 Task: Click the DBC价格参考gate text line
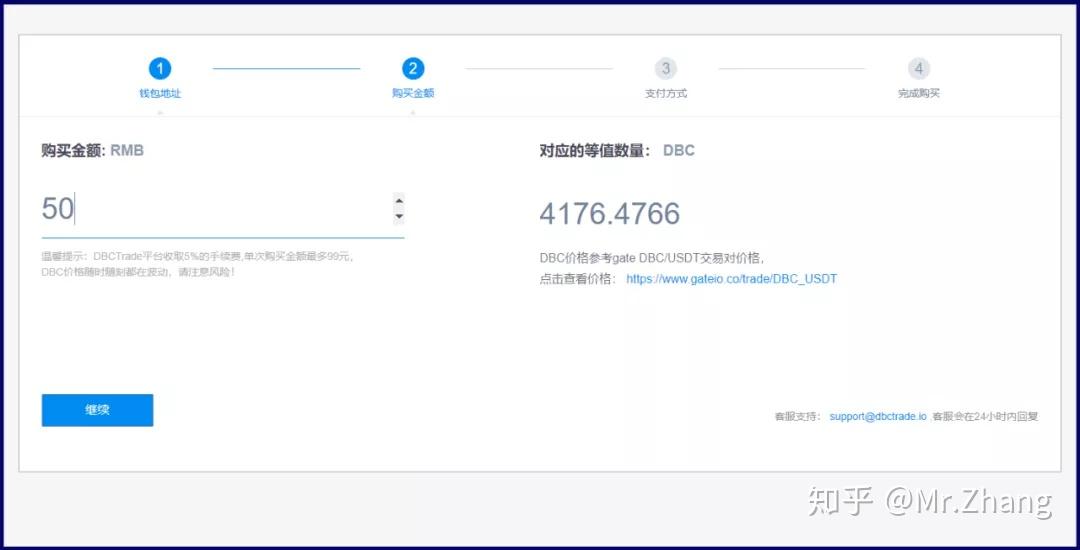652,258
